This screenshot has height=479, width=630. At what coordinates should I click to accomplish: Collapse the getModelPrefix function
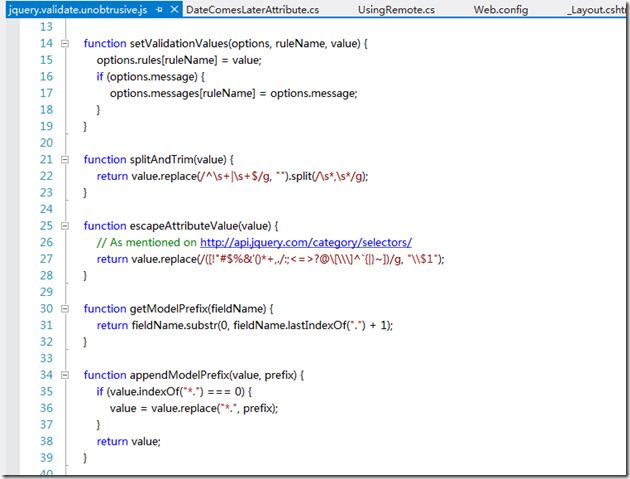[x=65, y=309]
